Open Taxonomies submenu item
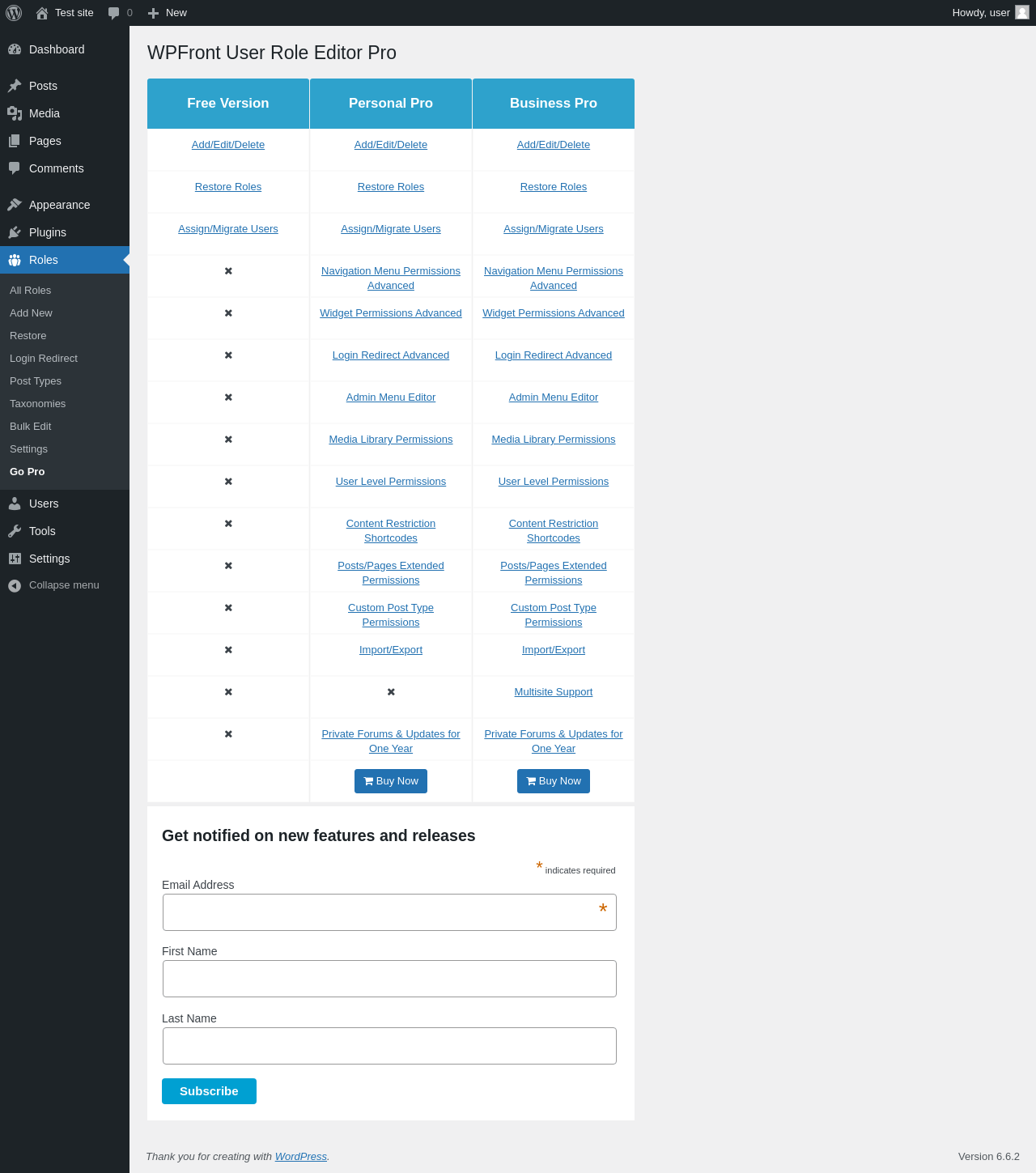 coord(38,404)
